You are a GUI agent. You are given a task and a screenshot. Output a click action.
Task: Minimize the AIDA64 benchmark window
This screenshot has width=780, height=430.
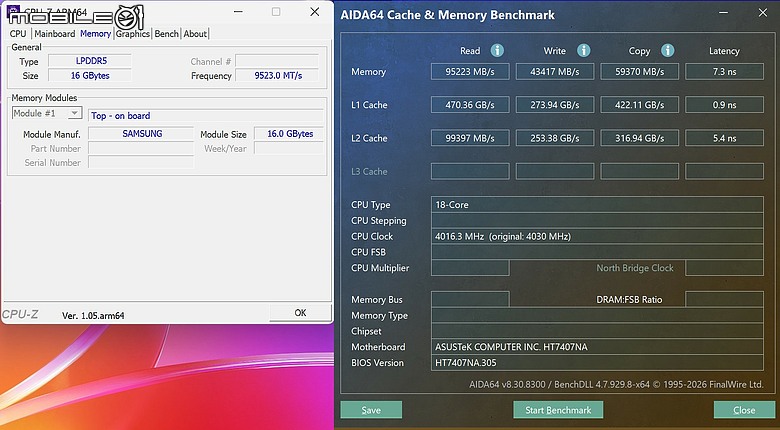click(x=723, y=13)
